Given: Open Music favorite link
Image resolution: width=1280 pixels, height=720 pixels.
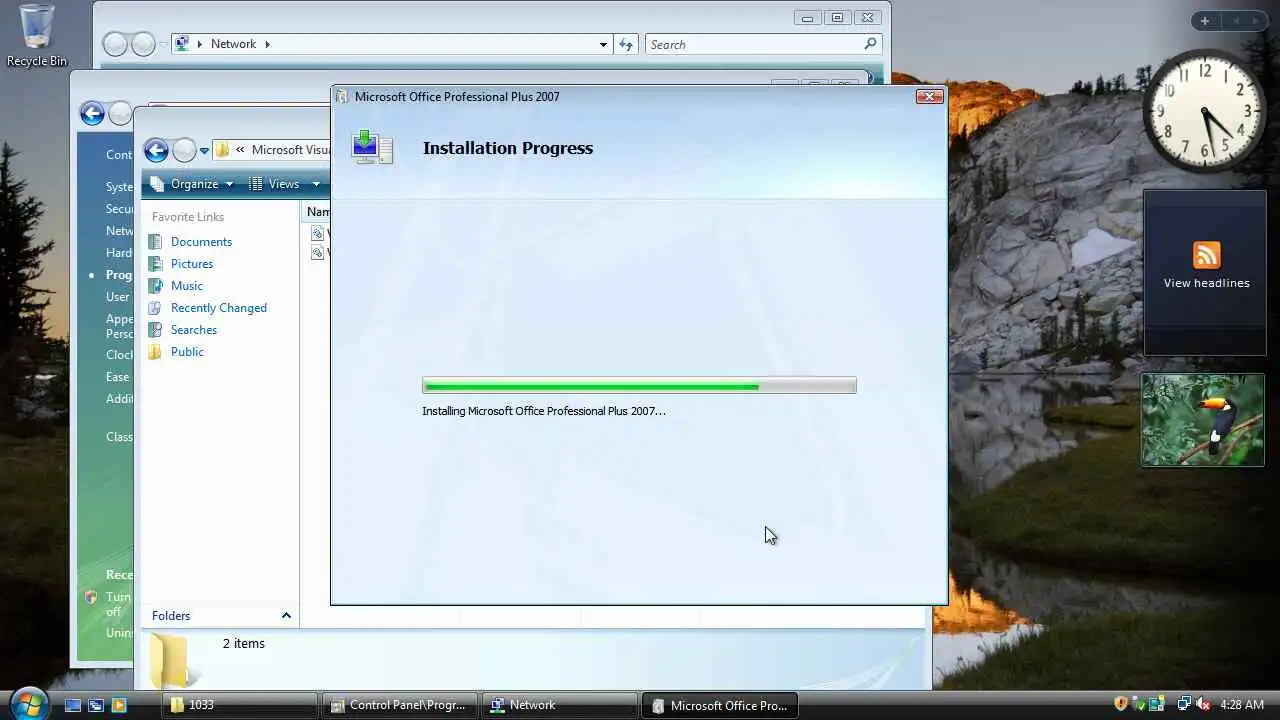Looking at the screenshot, I should click(187, 286).
